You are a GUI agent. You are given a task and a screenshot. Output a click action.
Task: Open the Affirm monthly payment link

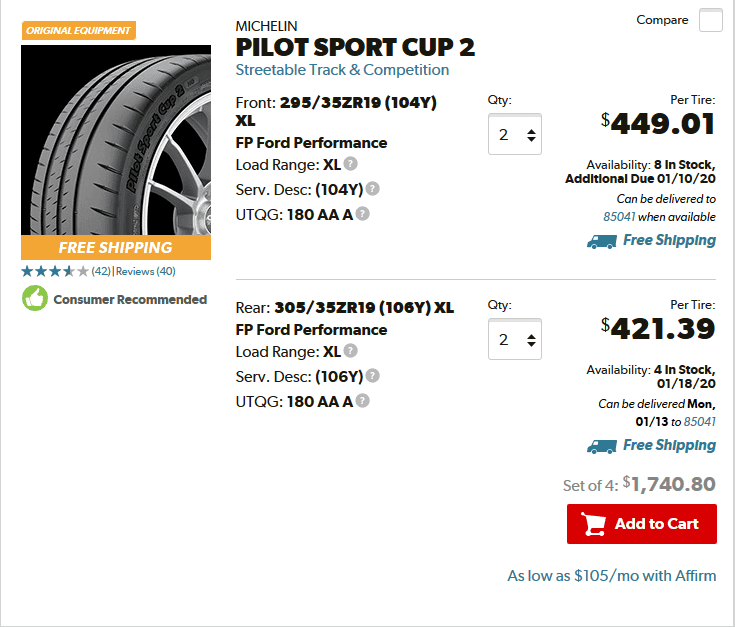[x=612, y=575]
